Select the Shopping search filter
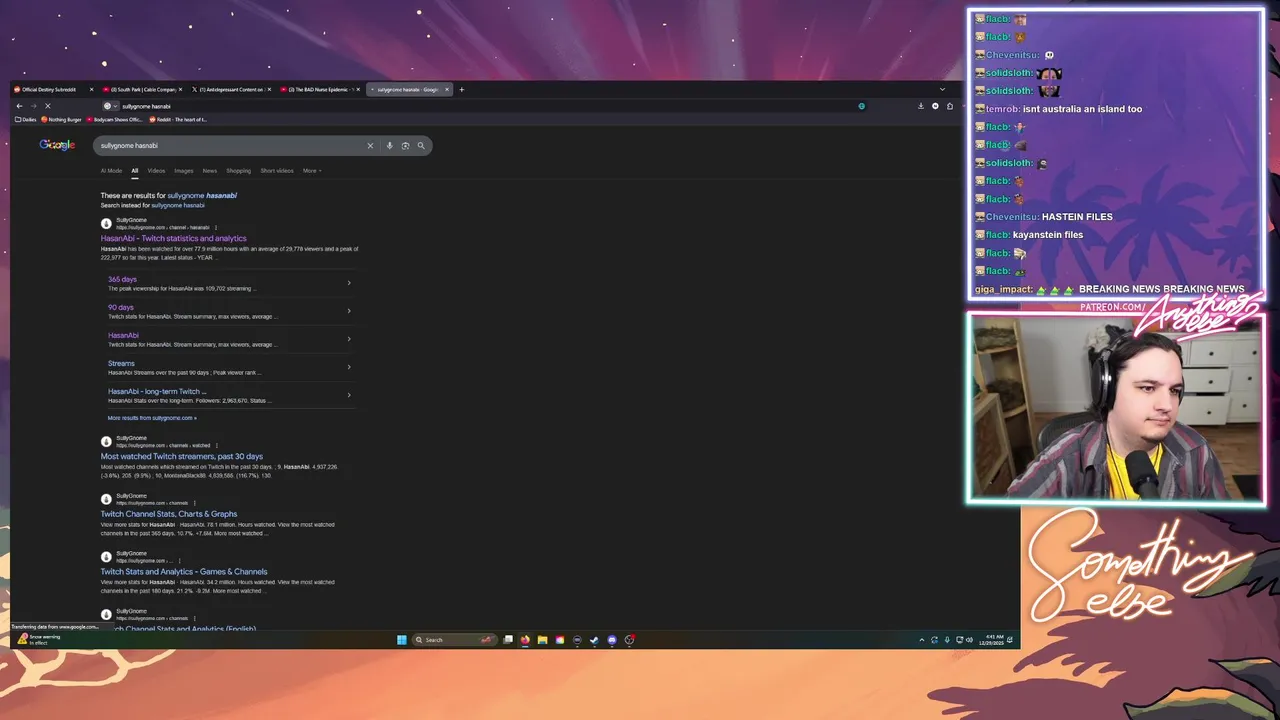Viewport: 1280px width, 720px height. tap(238, 171)
